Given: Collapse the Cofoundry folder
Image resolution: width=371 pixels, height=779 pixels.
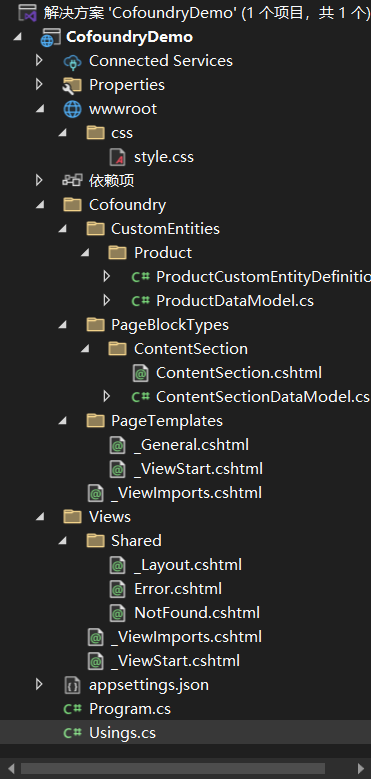Looking at the screenshot, I should point(39,205).
